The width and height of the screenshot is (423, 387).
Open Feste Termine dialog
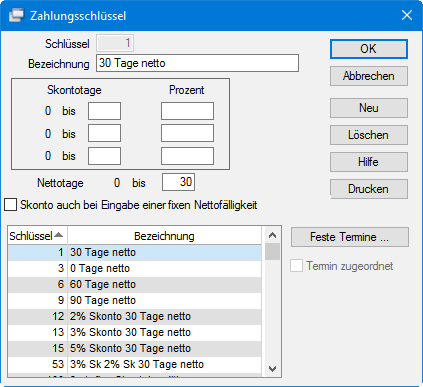[x=350, y=237]
